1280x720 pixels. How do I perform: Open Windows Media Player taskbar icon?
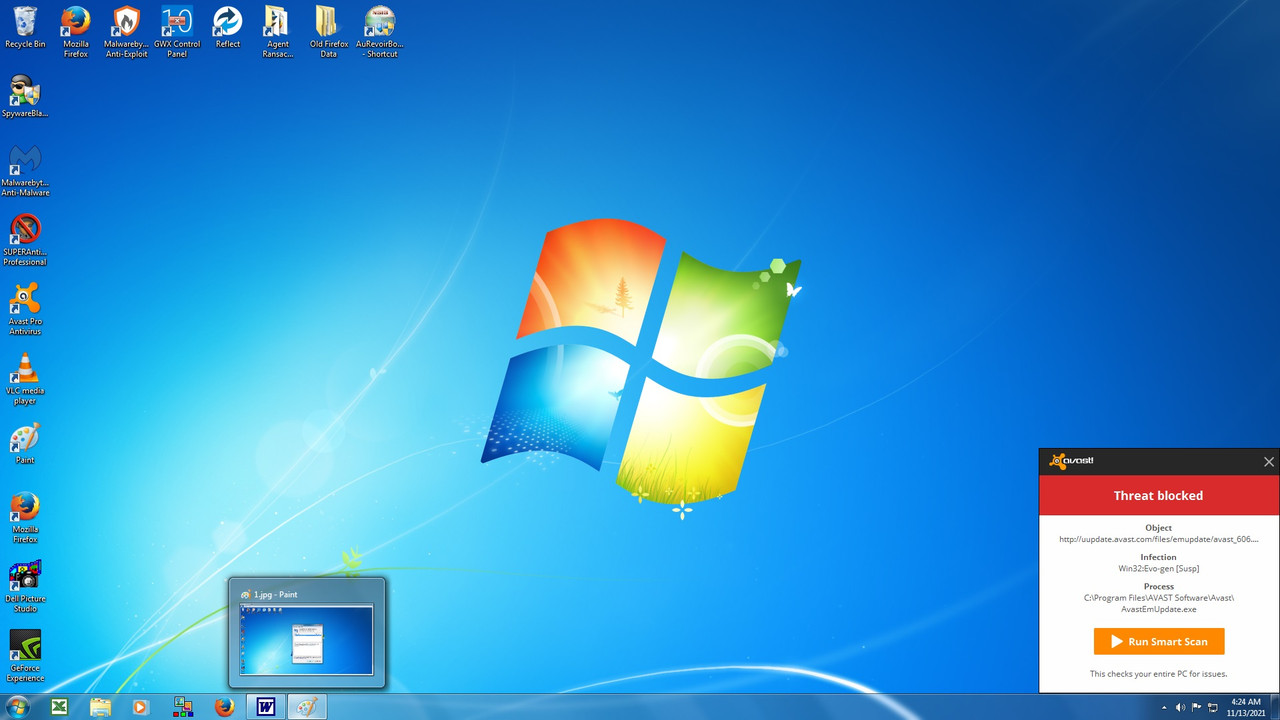click(141, 707)
